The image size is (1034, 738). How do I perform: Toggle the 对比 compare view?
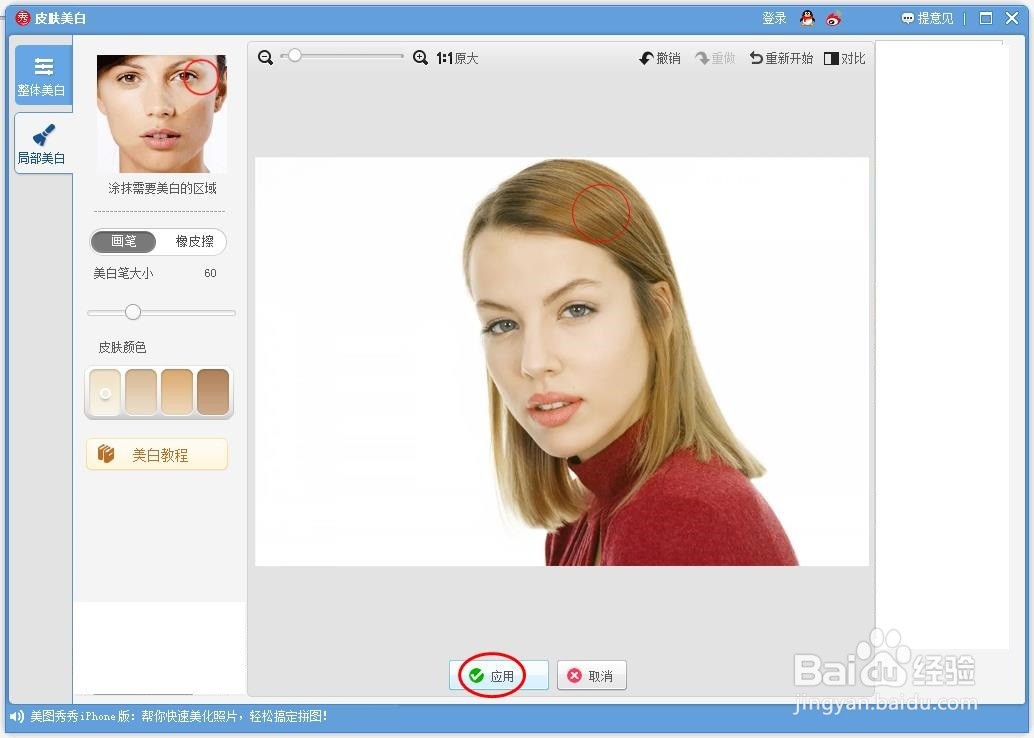[844, 59]
